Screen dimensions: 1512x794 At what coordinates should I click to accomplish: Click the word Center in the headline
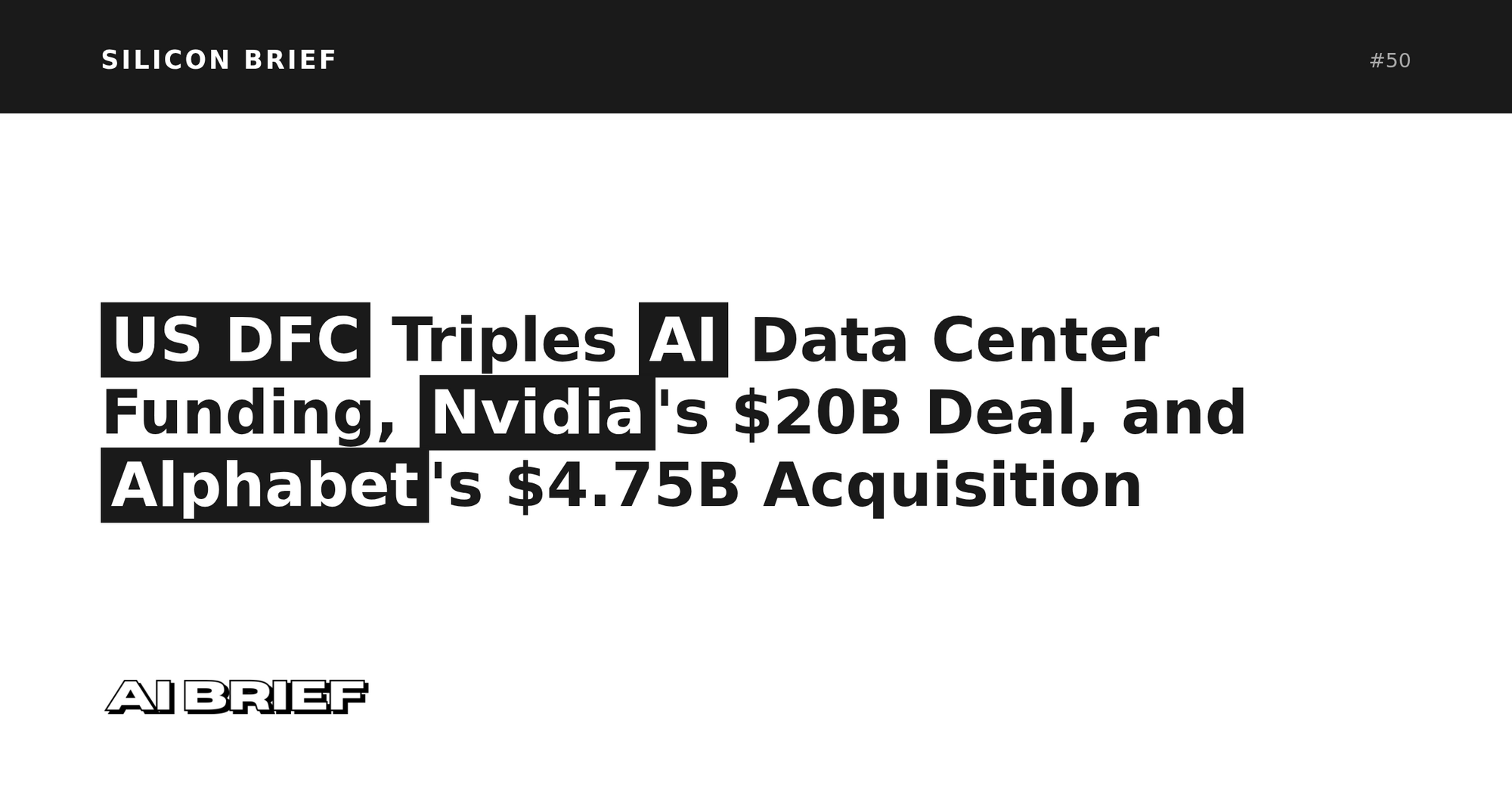[1045, 340]
